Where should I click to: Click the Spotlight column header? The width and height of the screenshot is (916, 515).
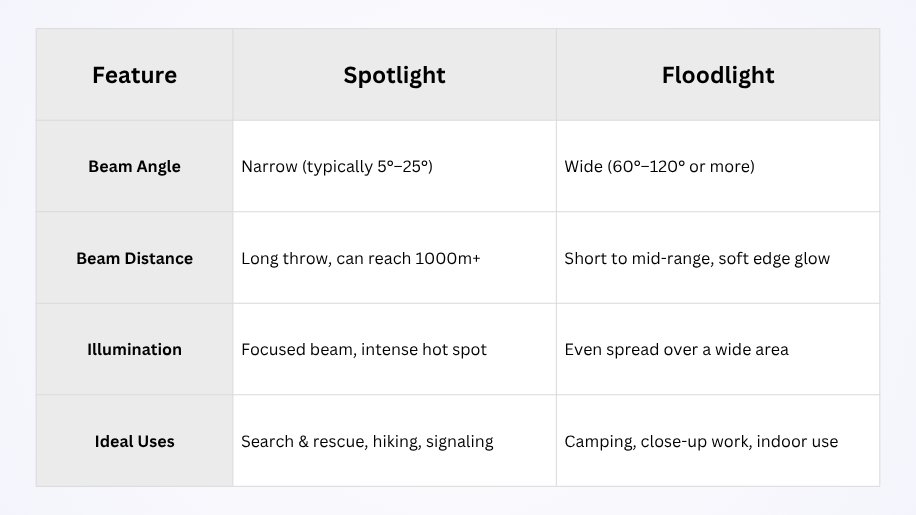pos(394,75)
